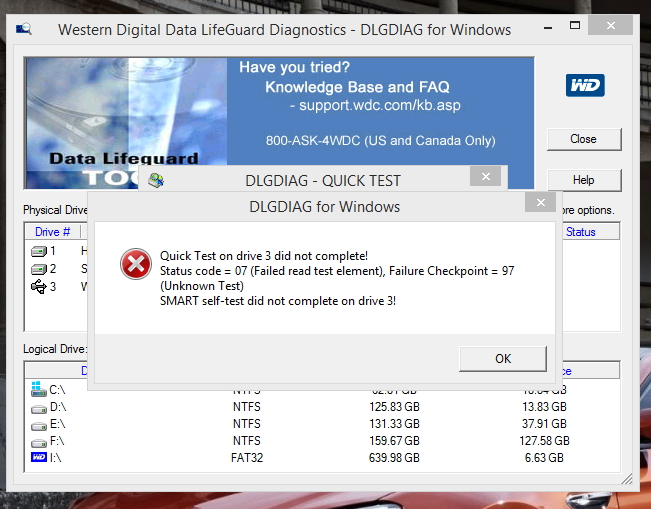
Task: Click the 13.83 GB free space cell
Action: [544, 406]
